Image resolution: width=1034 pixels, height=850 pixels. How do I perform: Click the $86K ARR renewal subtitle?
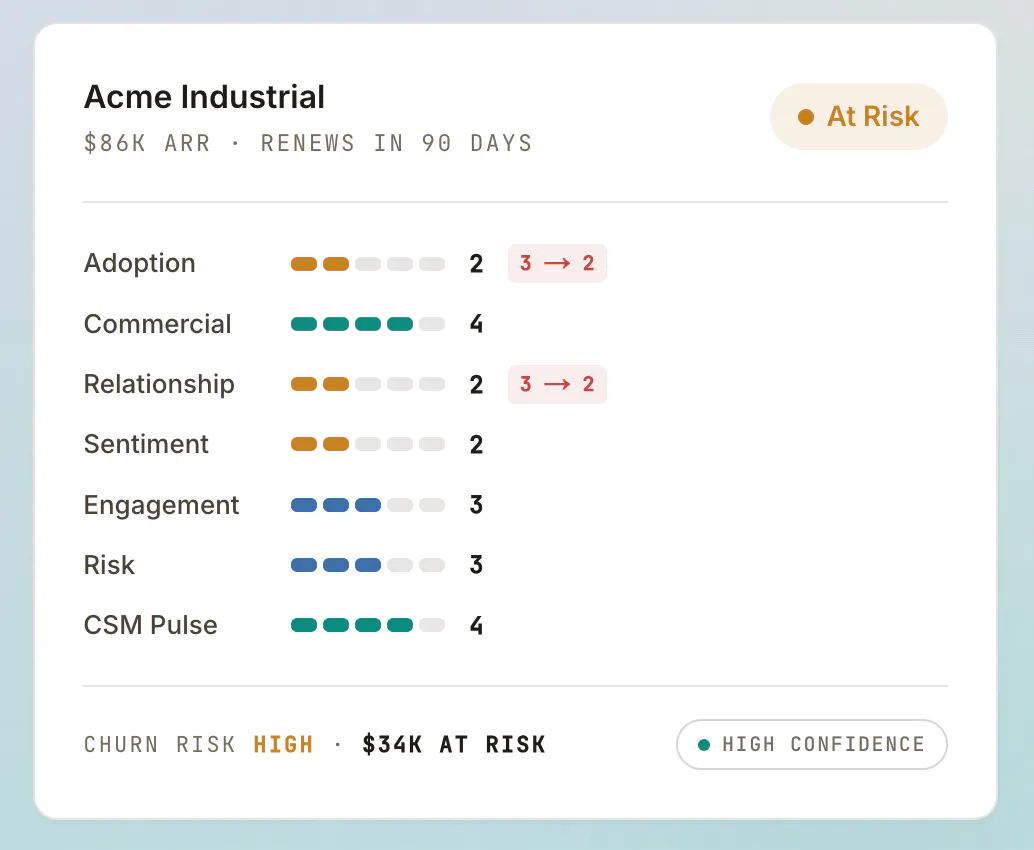point(308,143)
